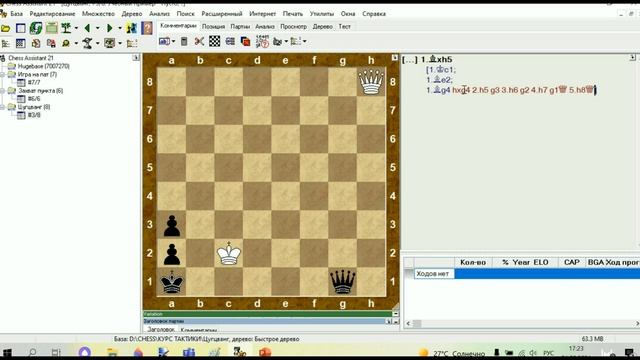
Task: Go to next game with green right arrow
Action: click(109, 28)
